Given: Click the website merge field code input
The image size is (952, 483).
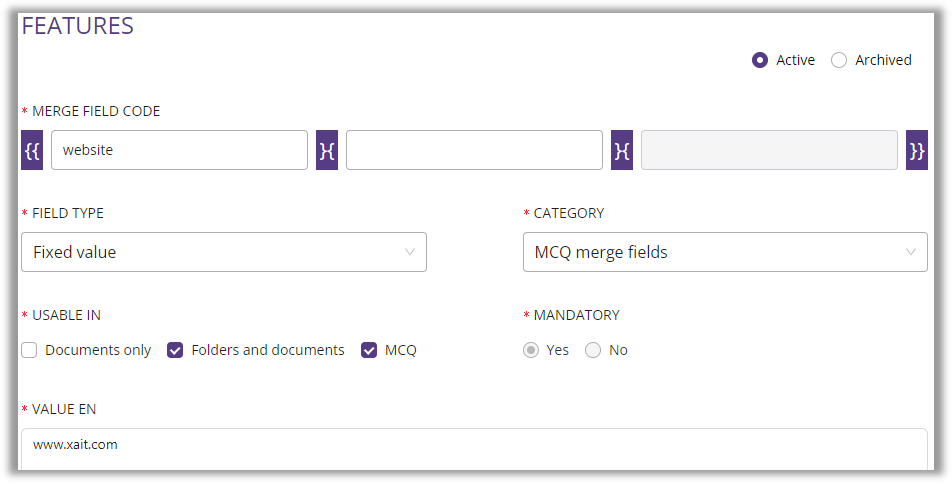Looking at the screenshot, I should [x=179, y=150].
